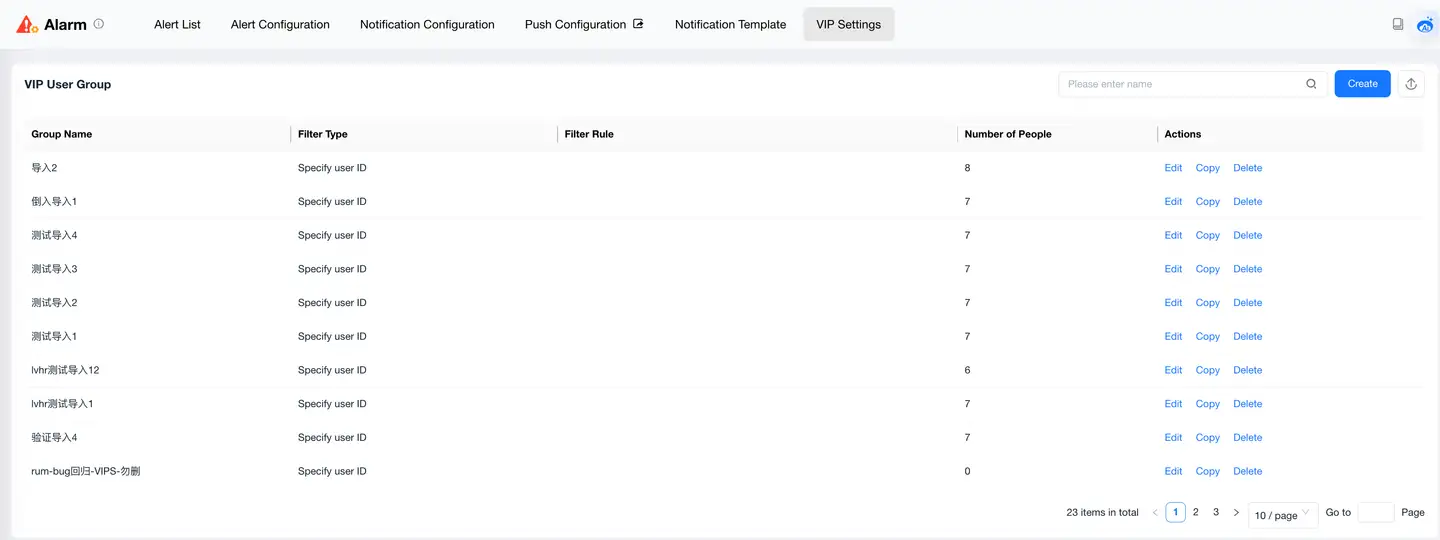The width and height of the screenshot is (1440, 540).
Task: Go to next page arrow
Action: pyautogui.click(x=1236, y=513)
